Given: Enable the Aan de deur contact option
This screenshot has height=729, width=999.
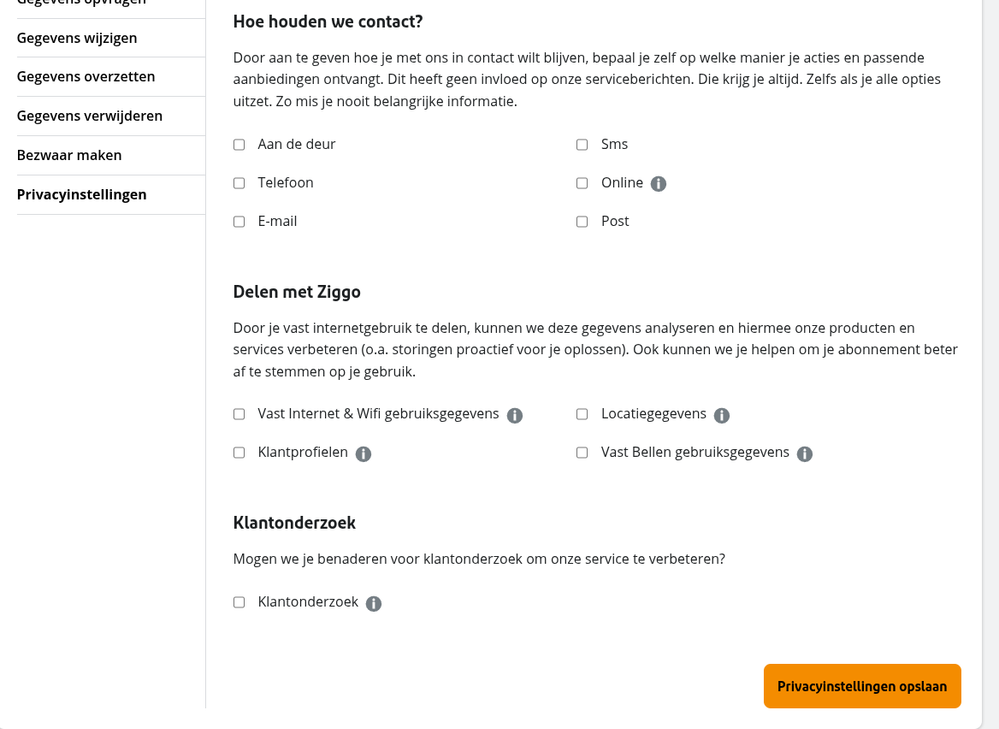Looking at the screenshot, I should (238, 144).
